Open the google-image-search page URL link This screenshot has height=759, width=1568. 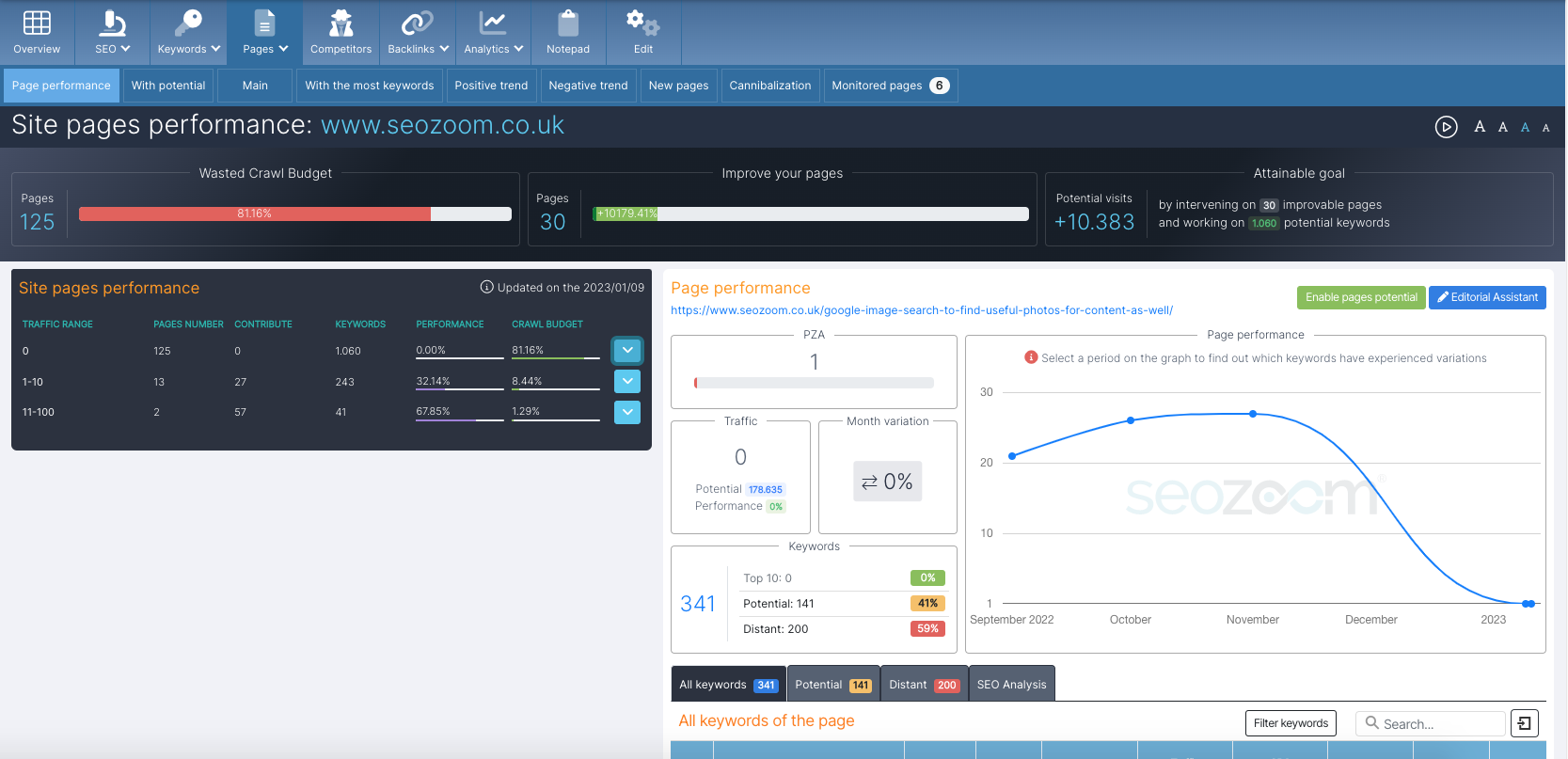click(x=922, y=310)
